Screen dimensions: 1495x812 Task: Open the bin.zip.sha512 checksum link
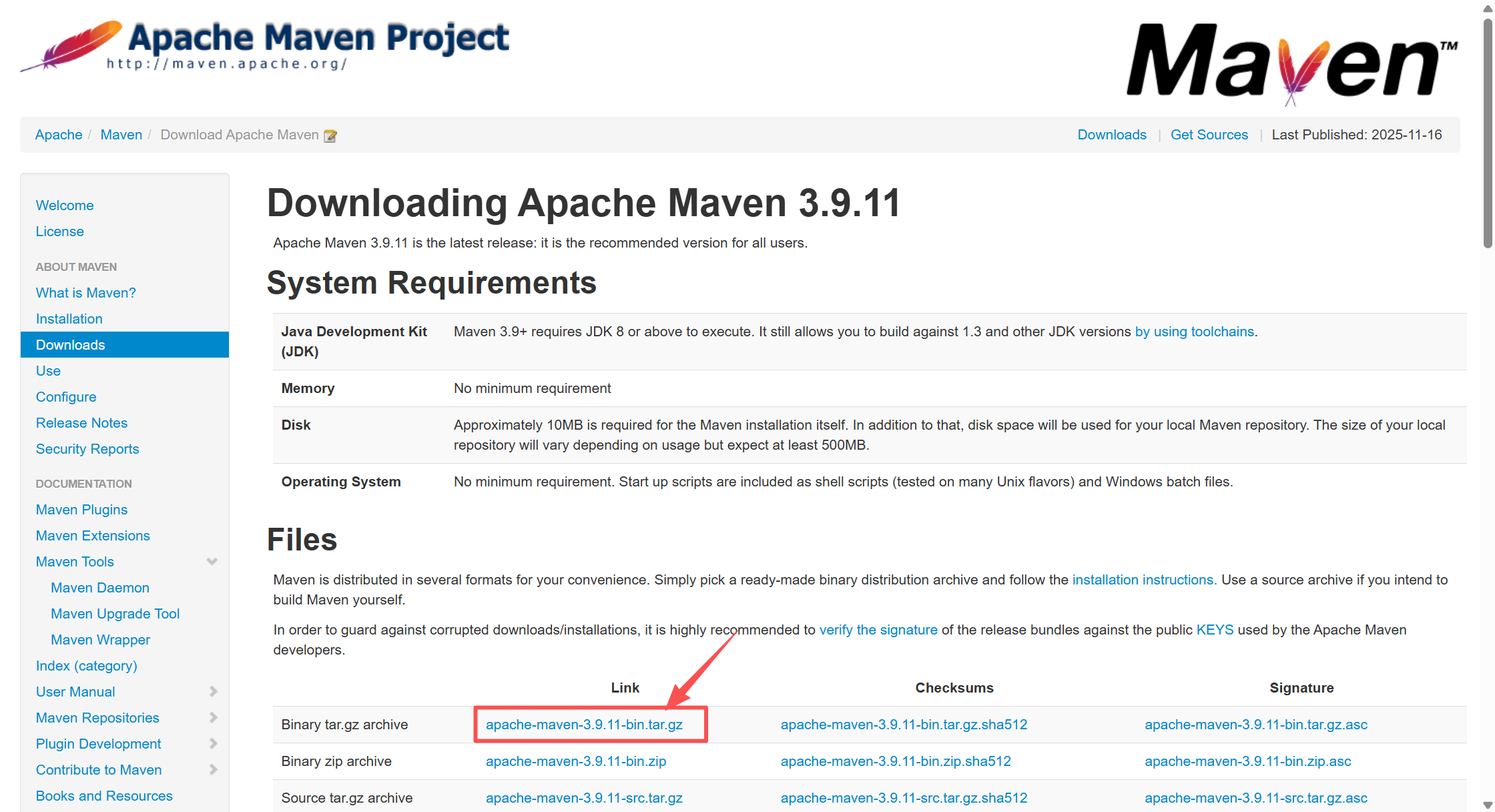click(896, 761)
